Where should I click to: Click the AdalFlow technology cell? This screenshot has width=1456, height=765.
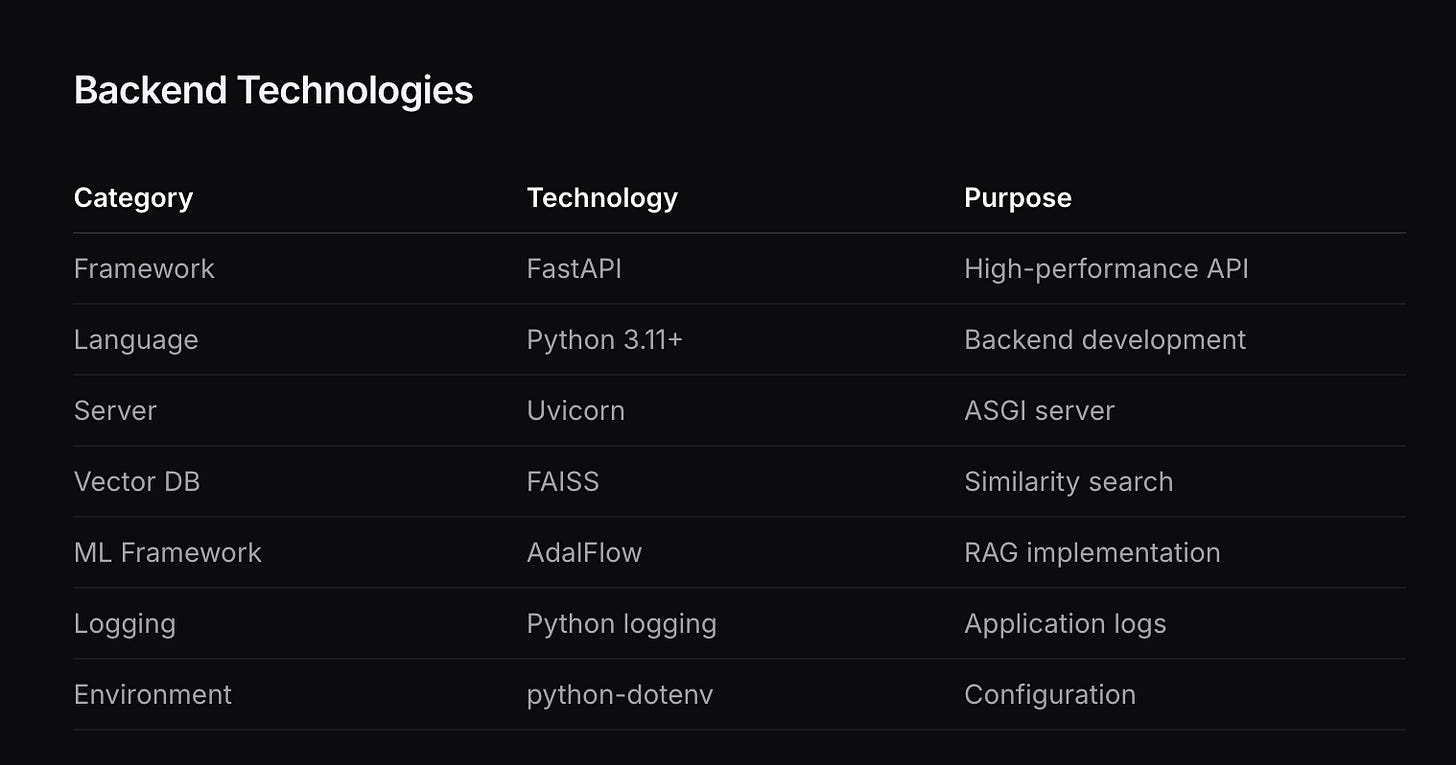point(584,553)
